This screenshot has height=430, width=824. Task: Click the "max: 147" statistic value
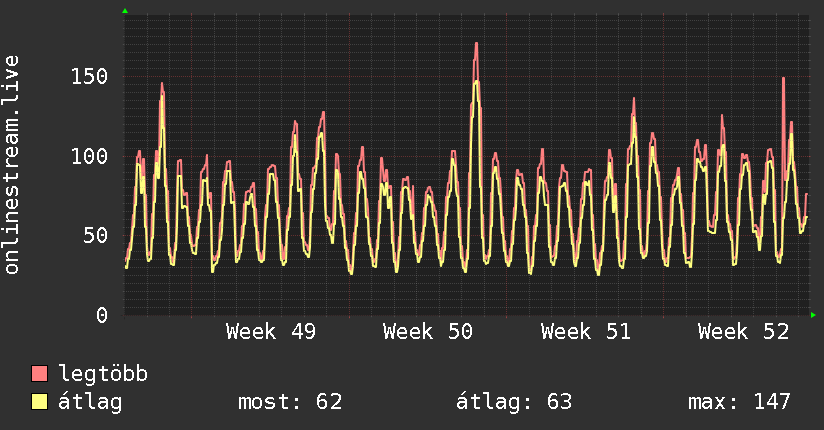pyautogui.click(x=739, y=402)
